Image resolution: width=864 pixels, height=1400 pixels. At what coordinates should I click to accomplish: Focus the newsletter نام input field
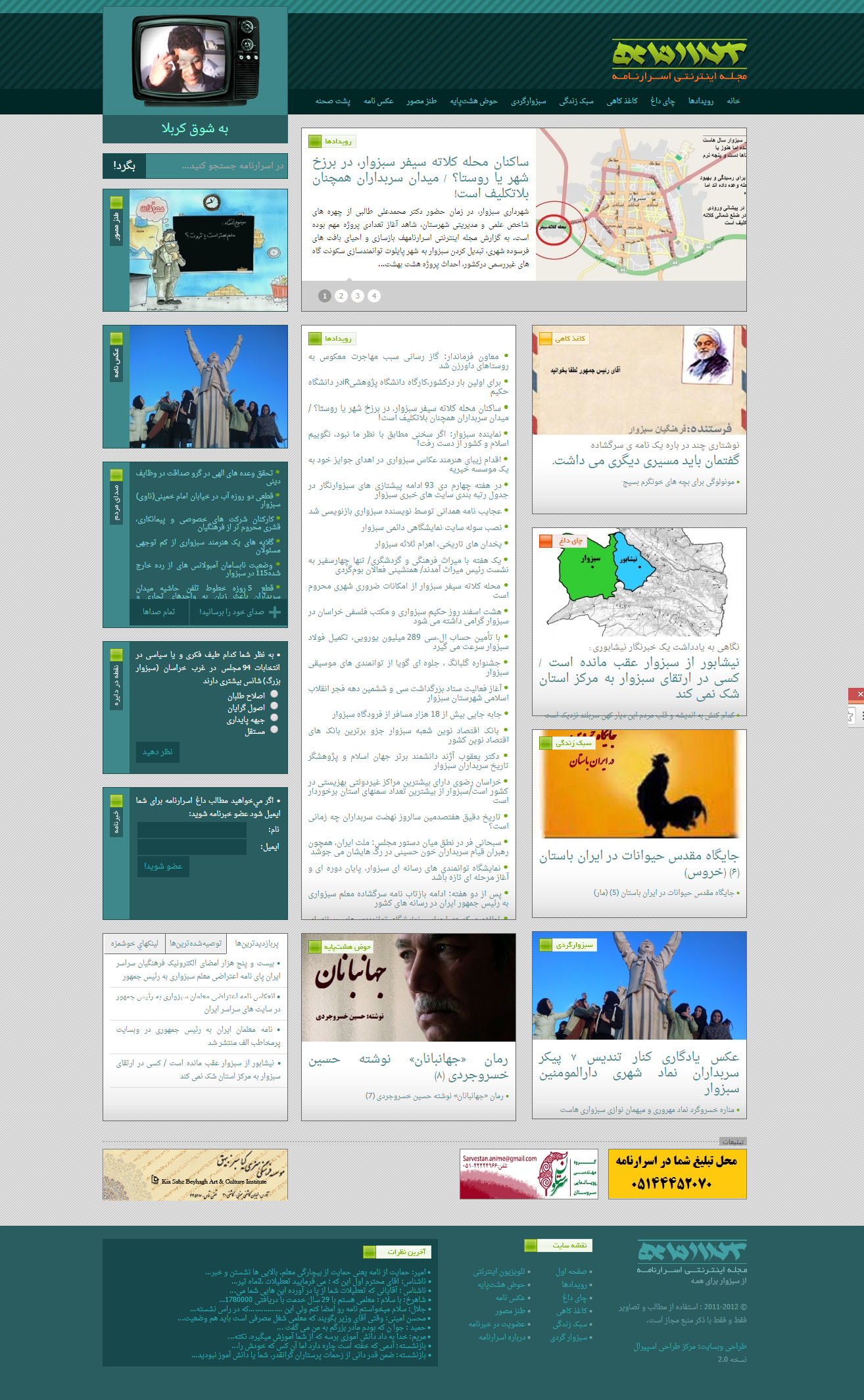click(192, 830)
